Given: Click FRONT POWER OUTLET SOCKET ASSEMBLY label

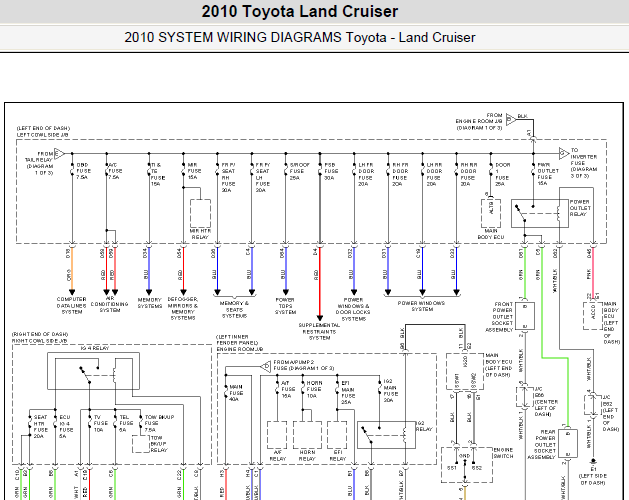Looking at the screenshot, I should (501, 317).
